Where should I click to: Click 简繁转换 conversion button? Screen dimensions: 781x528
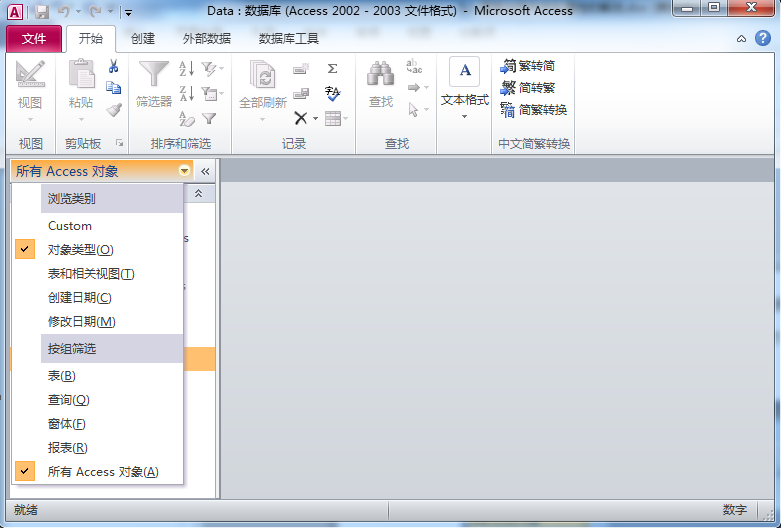(533, 110)
